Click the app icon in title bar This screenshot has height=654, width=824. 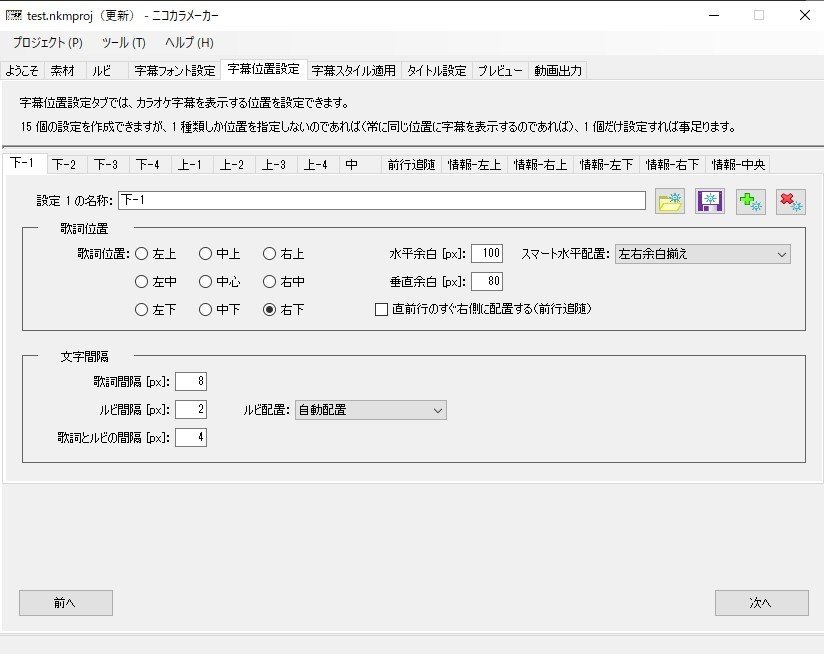[x=13, y=15]
